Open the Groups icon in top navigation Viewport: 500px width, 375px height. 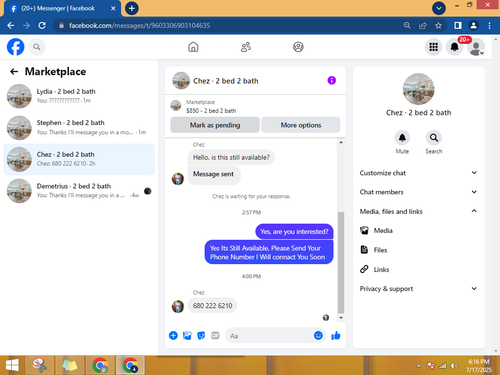[x=298, y=47]
